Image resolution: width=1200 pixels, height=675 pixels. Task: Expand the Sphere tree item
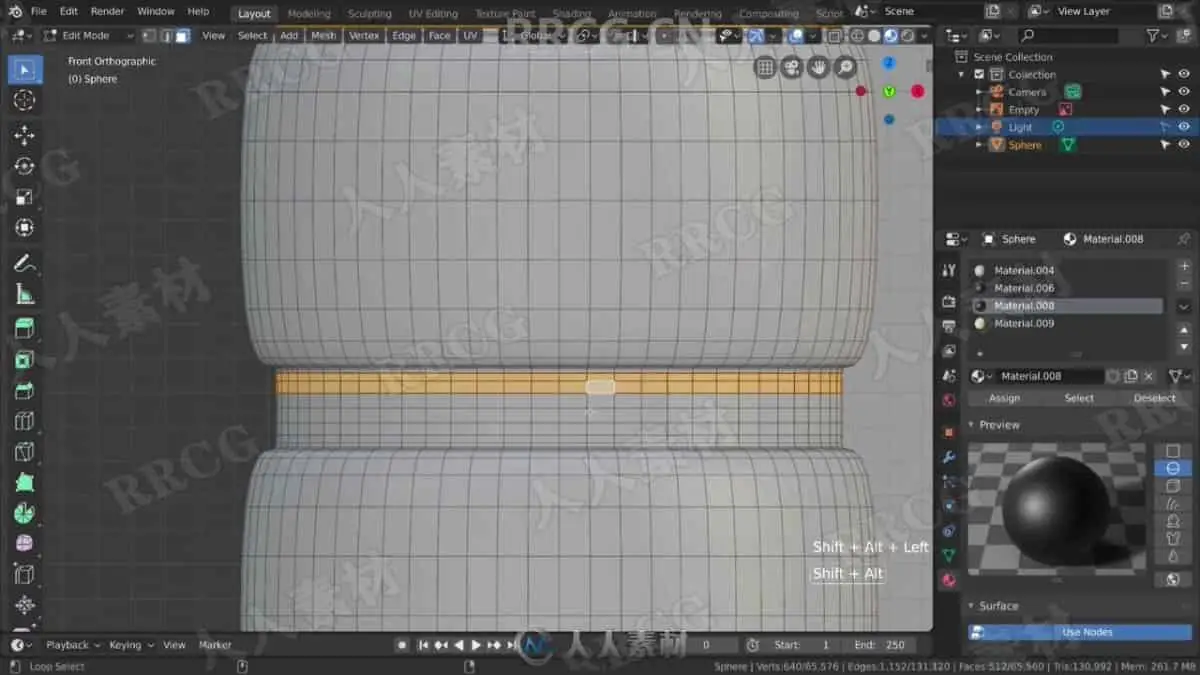point(980,145)
